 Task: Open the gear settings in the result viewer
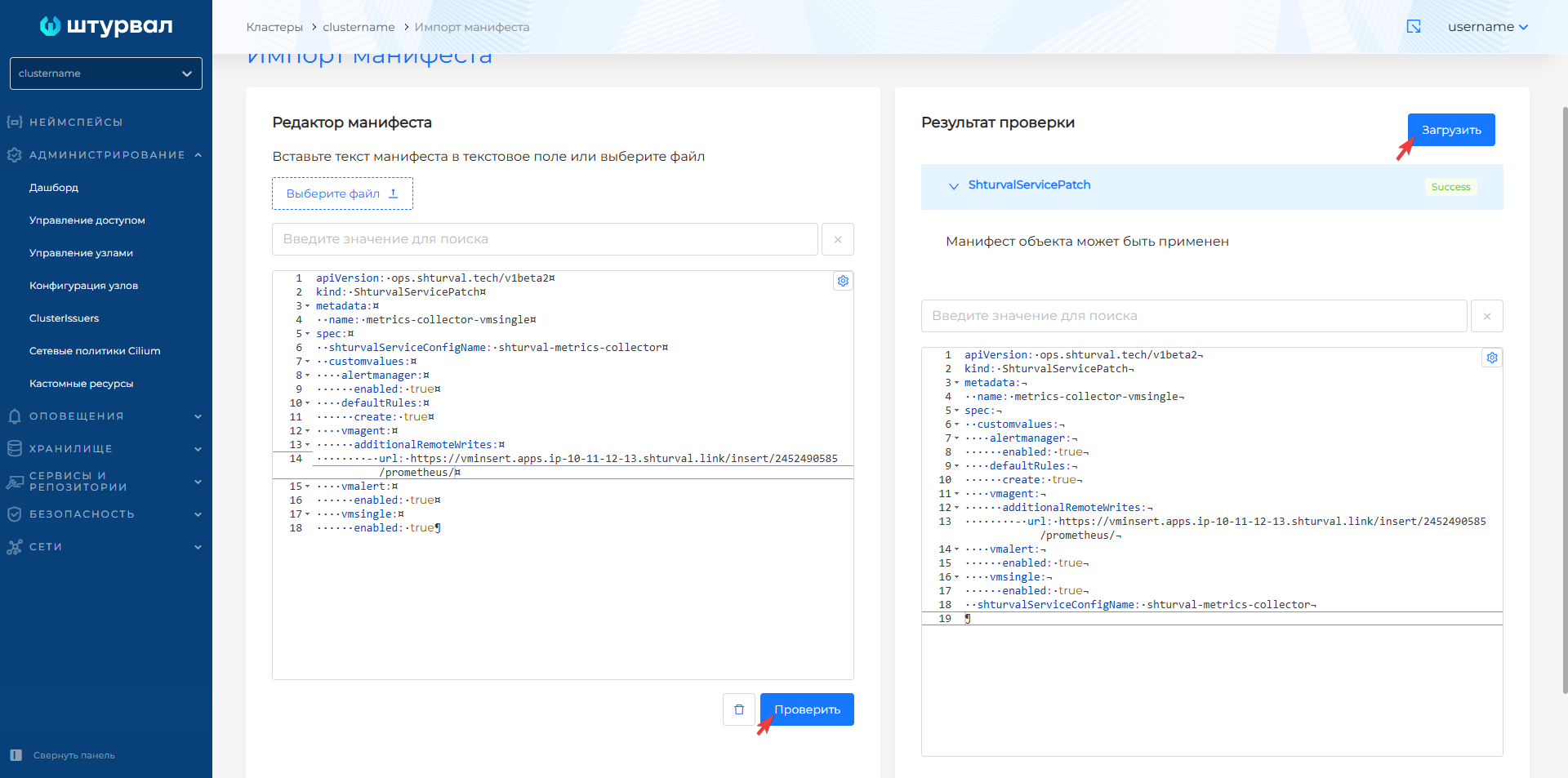tap(1492, 358)
